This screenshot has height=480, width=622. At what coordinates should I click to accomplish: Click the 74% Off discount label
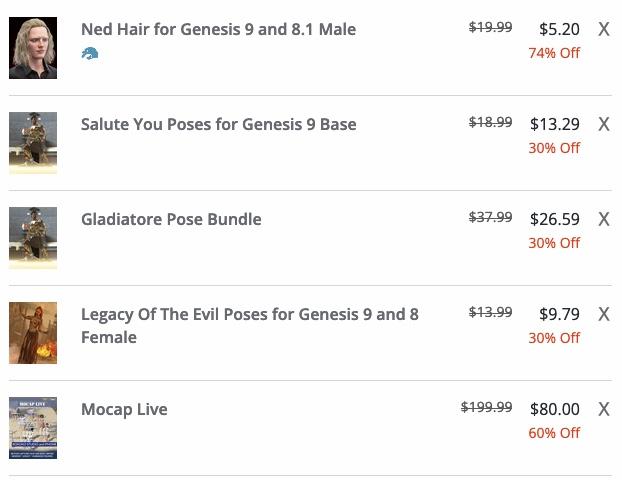tap(554, 53)
